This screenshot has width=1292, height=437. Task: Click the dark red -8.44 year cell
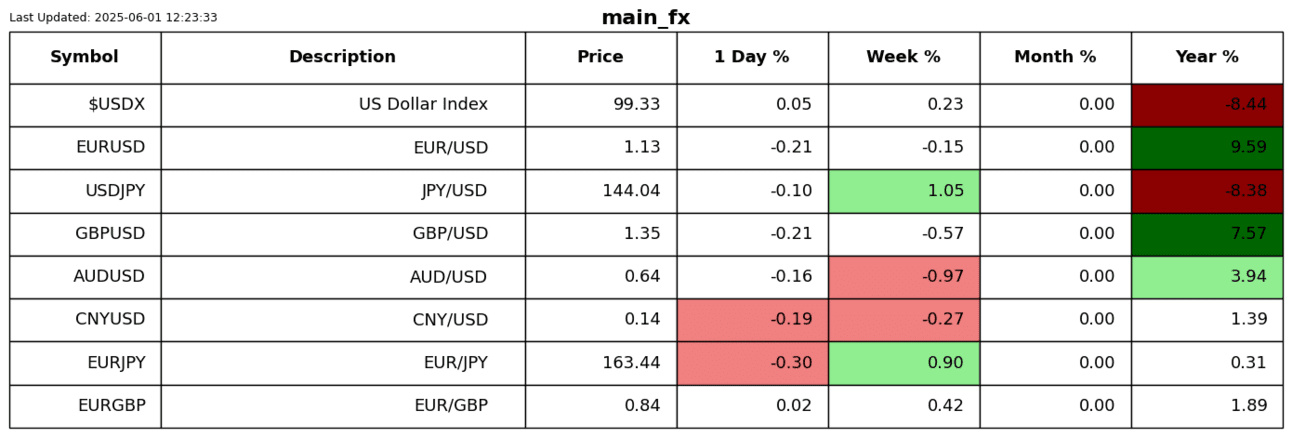point(1207,105)
